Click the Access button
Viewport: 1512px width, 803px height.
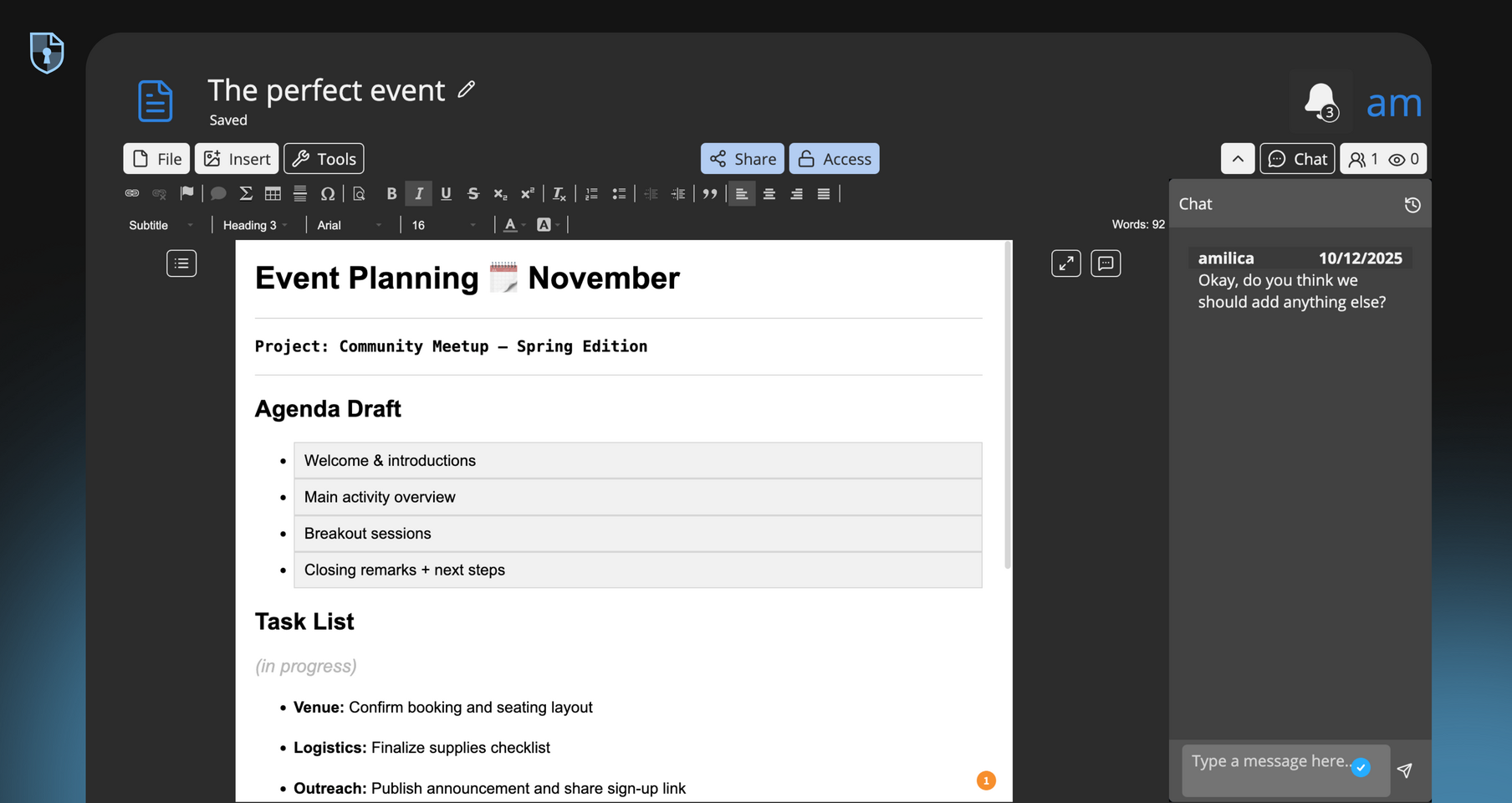point(834,159)
